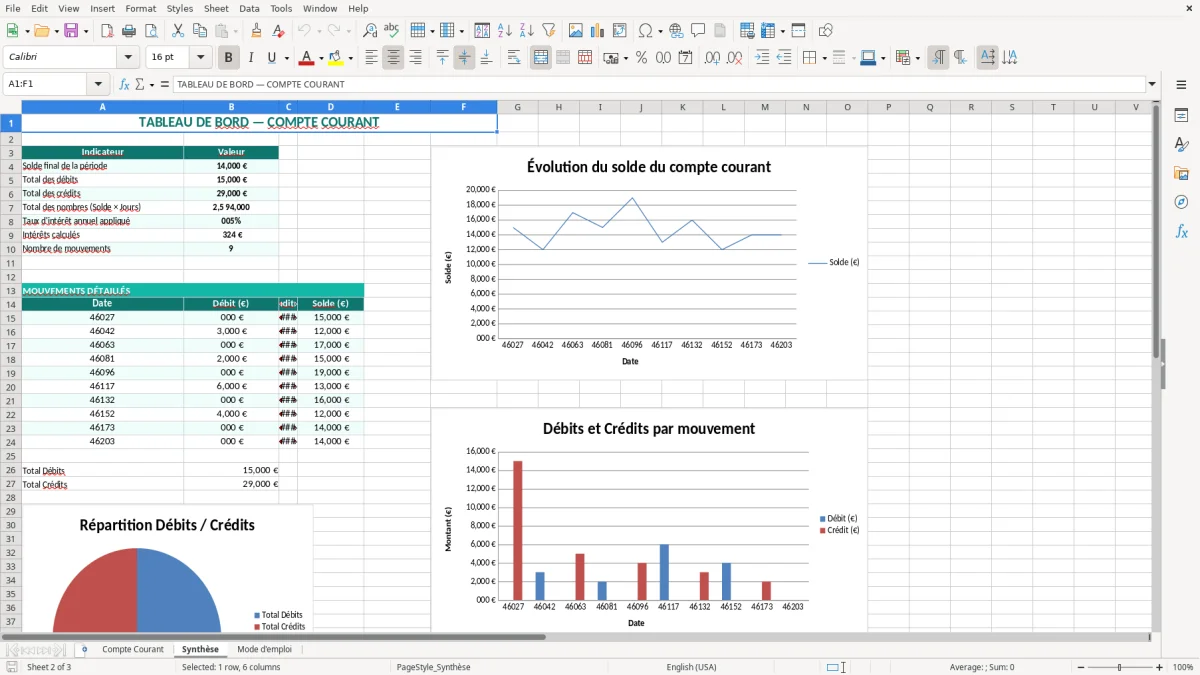Insert an image
The width and height of the screenshot is (1200, 675).
pos(576,31)
